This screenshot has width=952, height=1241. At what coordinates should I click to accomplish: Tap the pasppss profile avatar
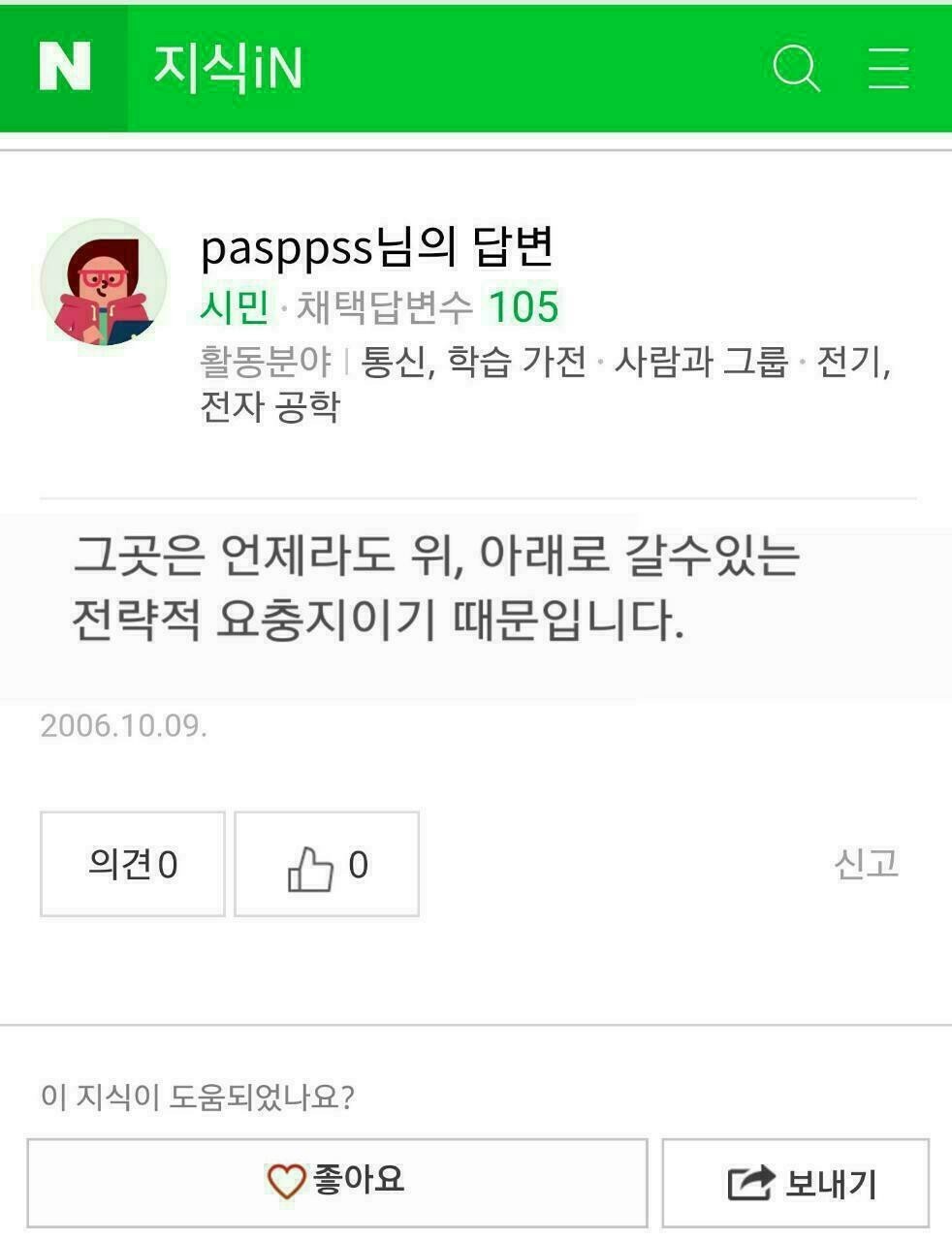point(103,282)
